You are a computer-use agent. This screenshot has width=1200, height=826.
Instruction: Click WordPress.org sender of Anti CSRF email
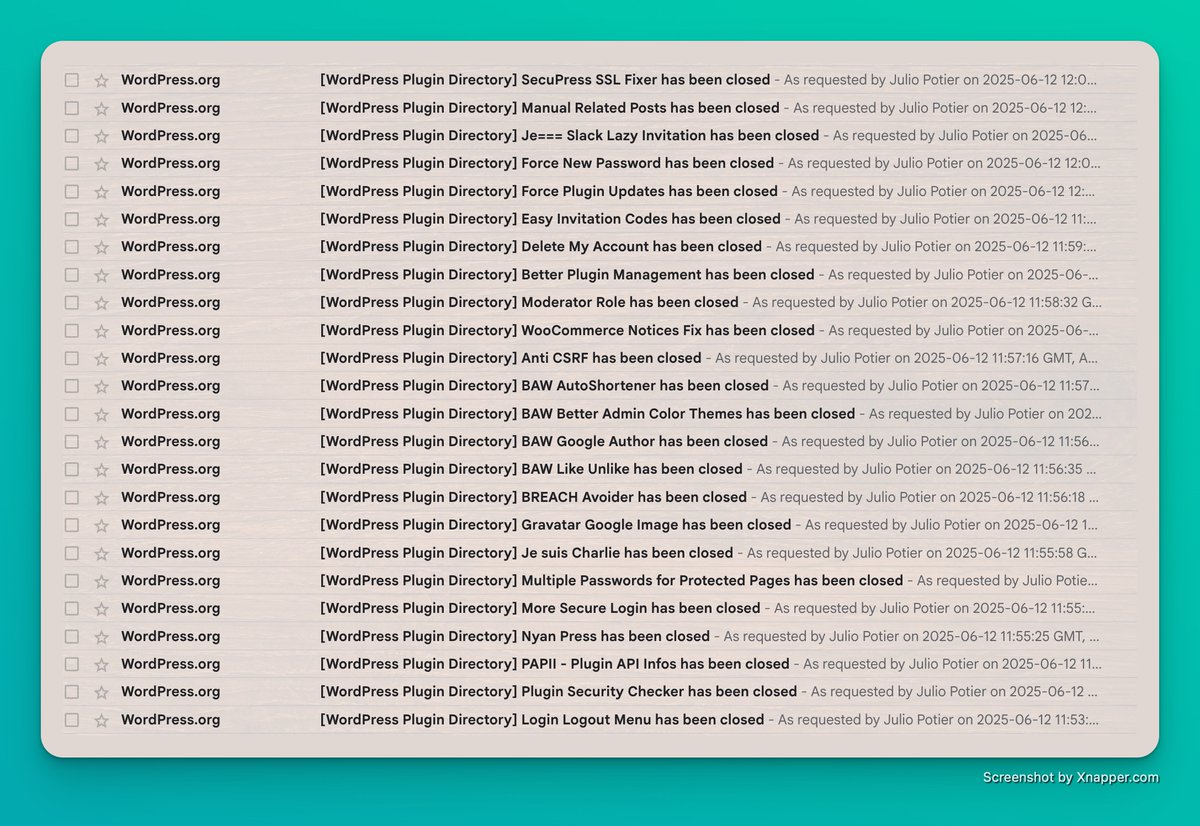click(x=171, y=358)
